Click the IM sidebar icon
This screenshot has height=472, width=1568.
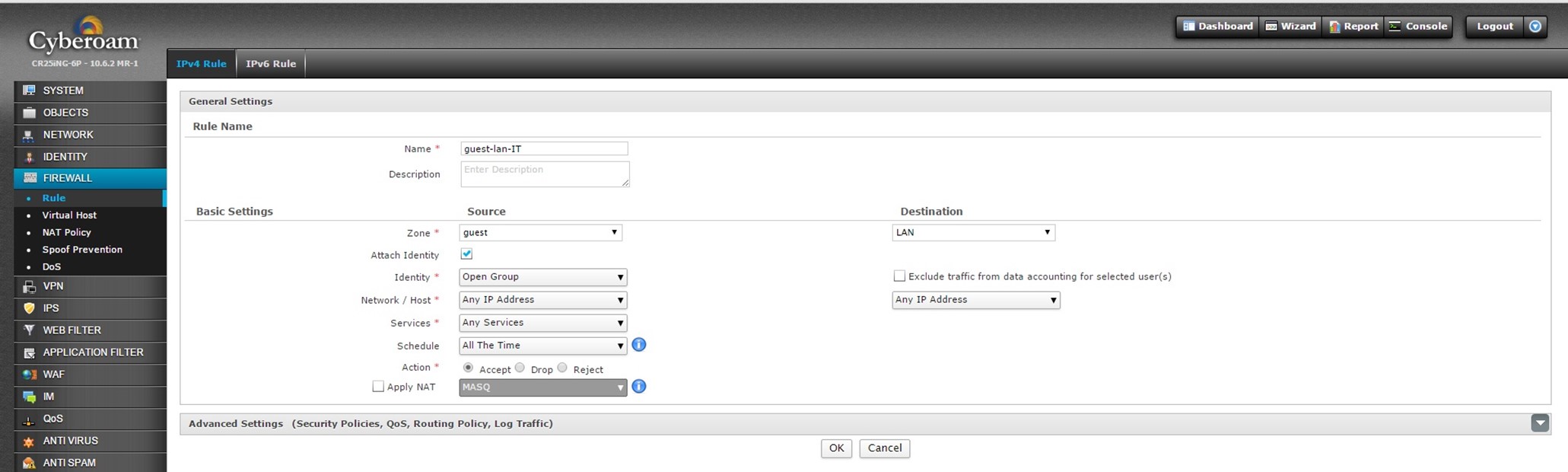pos(30,397)
